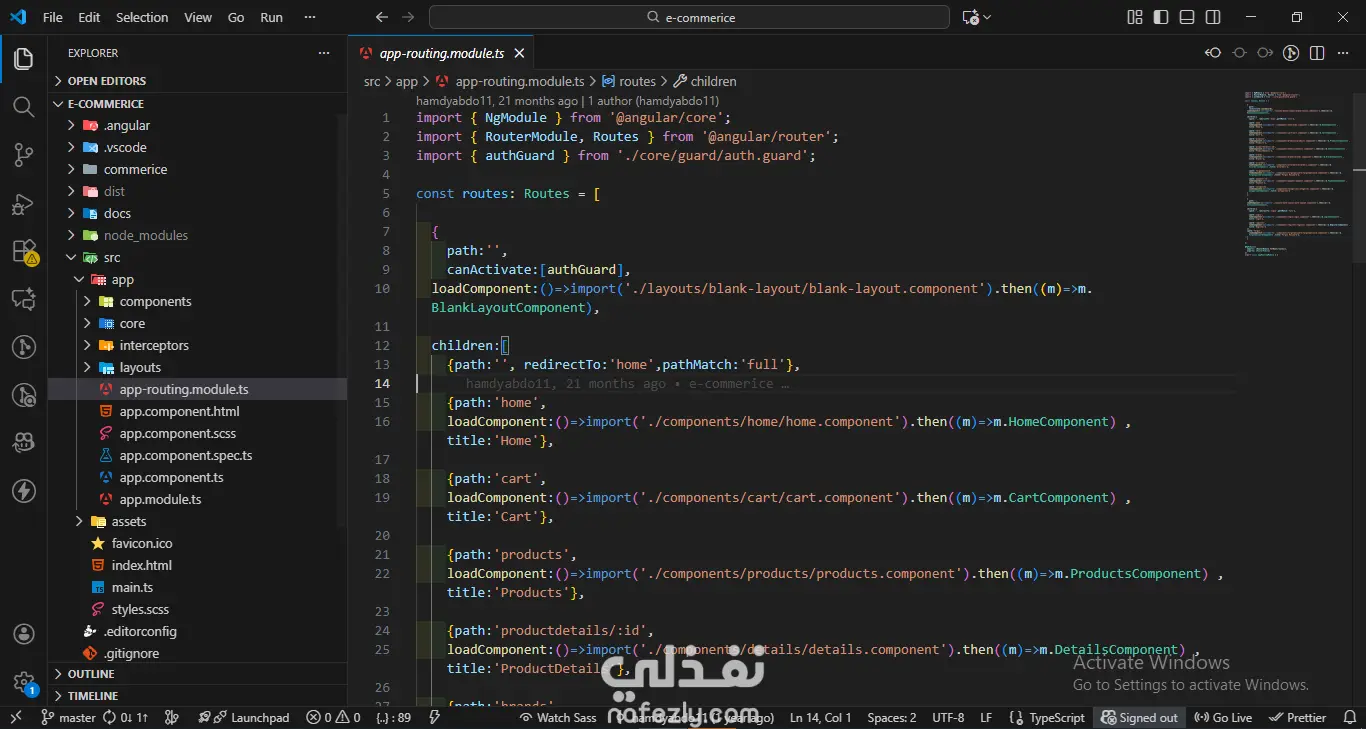Image resolution: width=1366 pixels, height=729 pixels.
Task: Select the app-routing.module.ts editor tab
Action: [x=441, y=53]
